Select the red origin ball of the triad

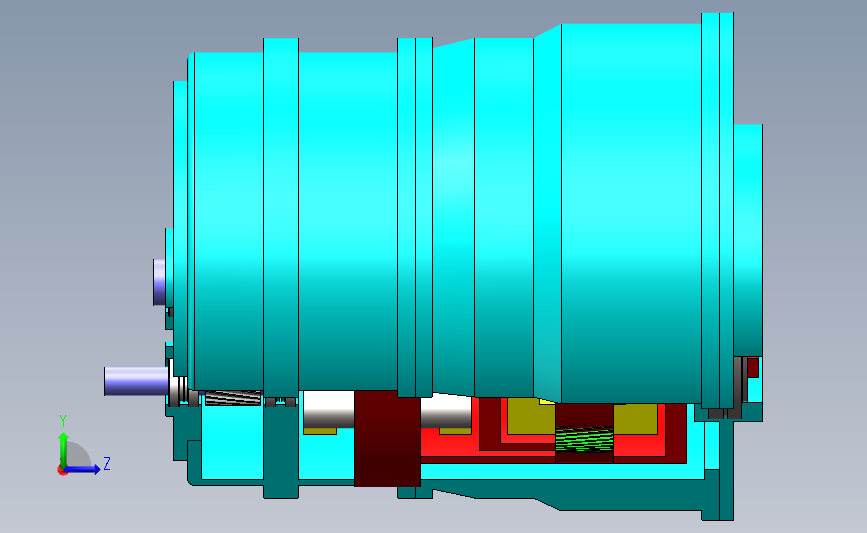click(x=62, y=471)
